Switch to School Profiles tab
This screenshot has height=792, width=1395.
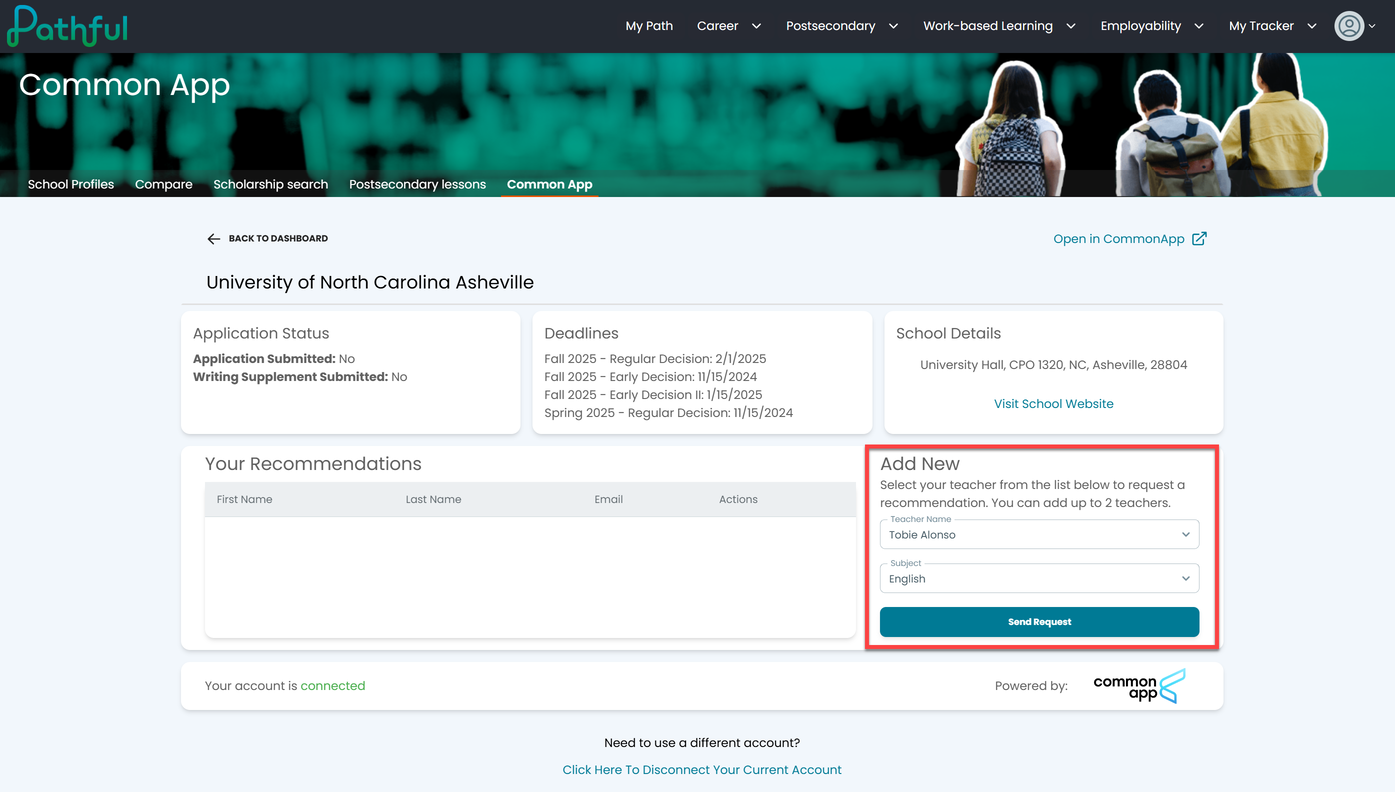71,184
